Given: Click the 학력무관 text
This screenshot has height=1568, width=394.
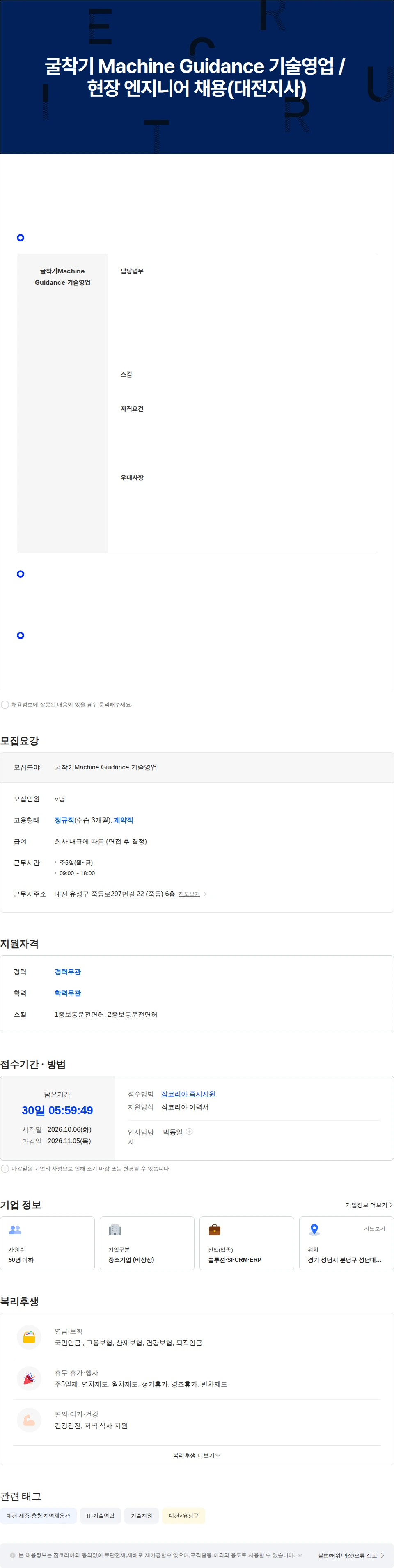Looking at the screenshot, I should click(x=68, y=993).
